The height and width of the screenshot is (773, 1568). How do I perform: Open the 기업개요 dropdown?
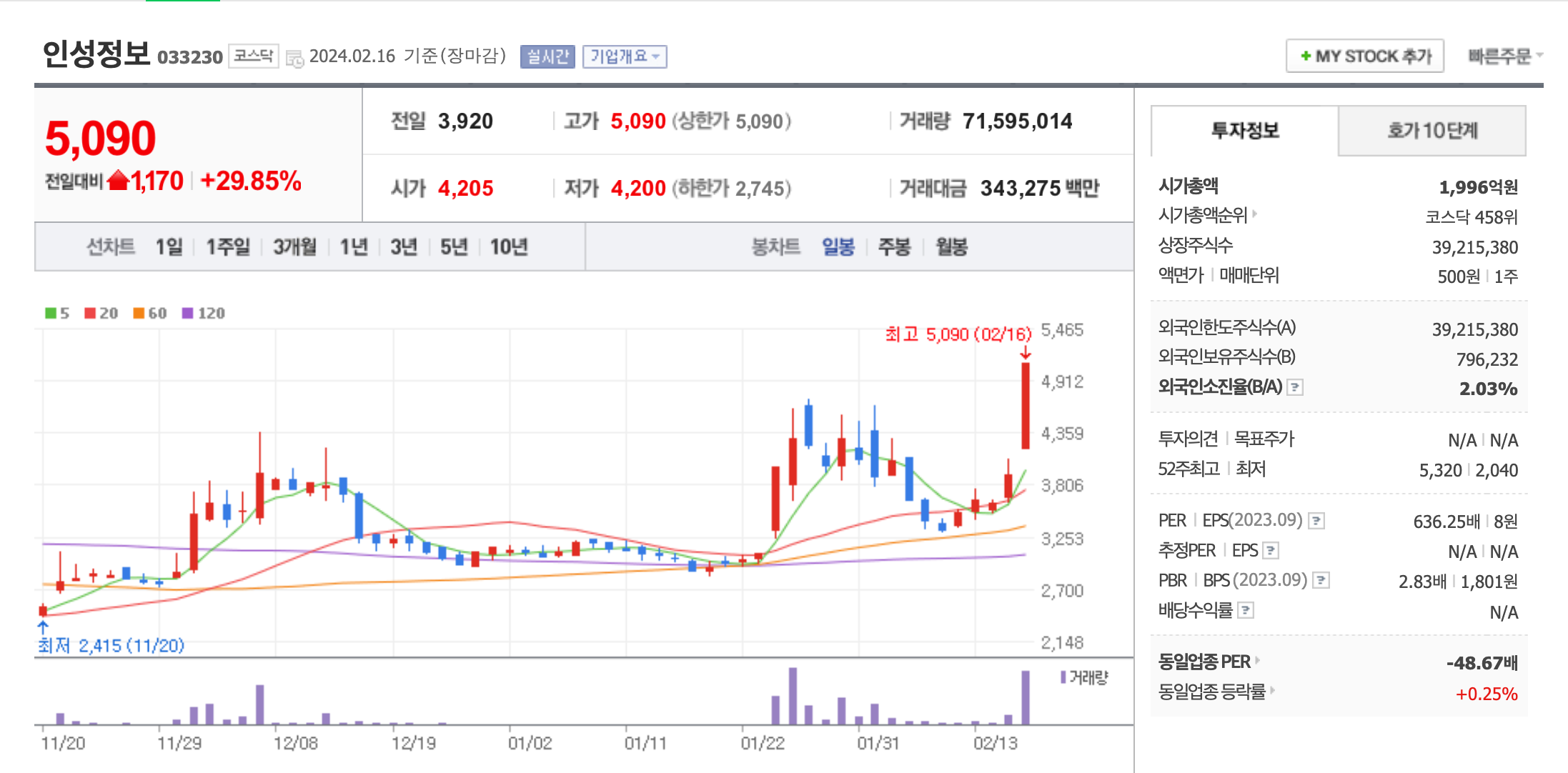[625, 56]
